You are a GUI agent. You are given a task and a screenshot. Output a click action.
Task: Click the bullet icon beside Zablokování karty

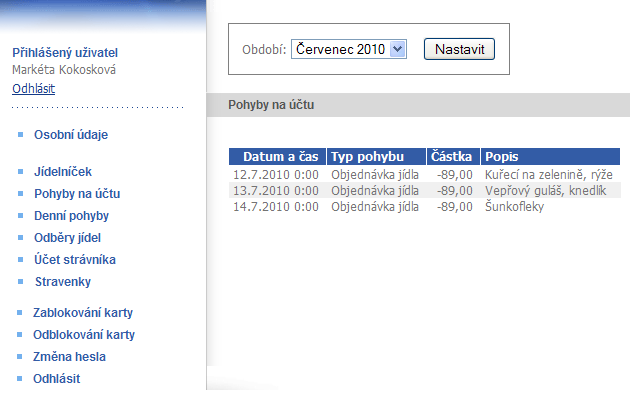[19, 313]
